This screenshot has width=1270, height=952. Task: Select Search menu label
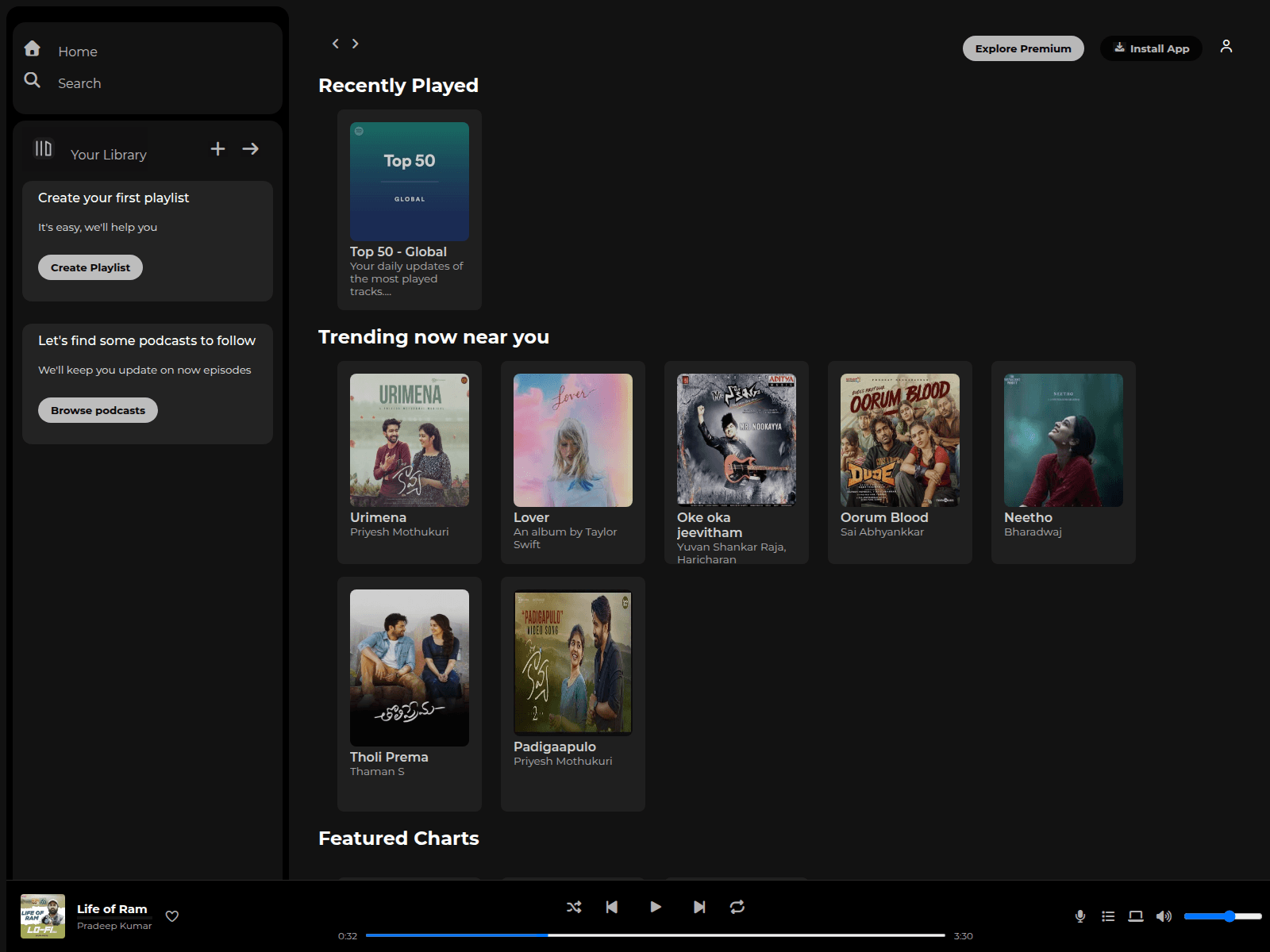[79, 83]
